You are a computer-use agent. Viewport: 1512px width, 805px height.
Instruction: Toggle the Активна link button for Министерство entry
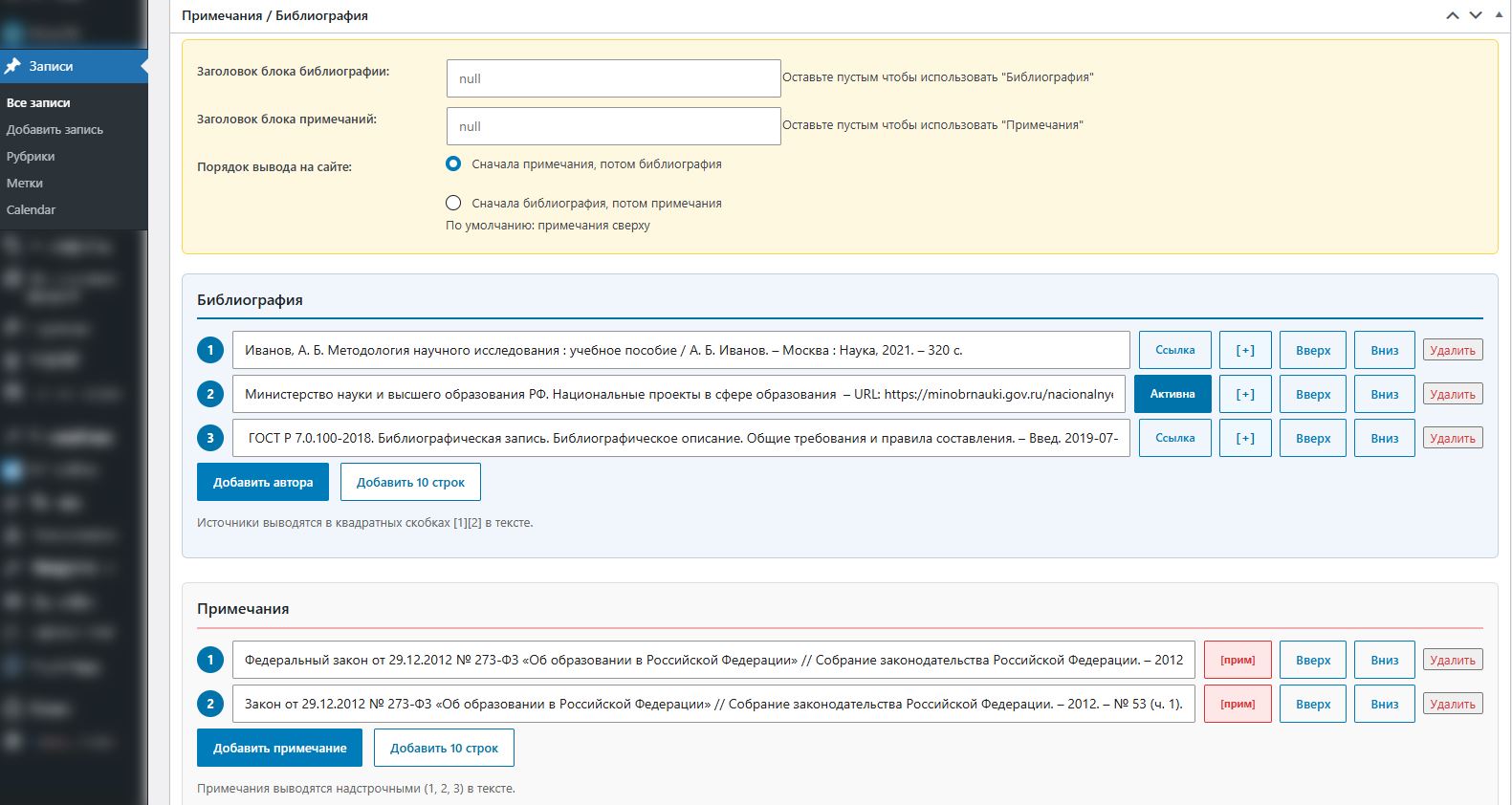pos(1172,394)
